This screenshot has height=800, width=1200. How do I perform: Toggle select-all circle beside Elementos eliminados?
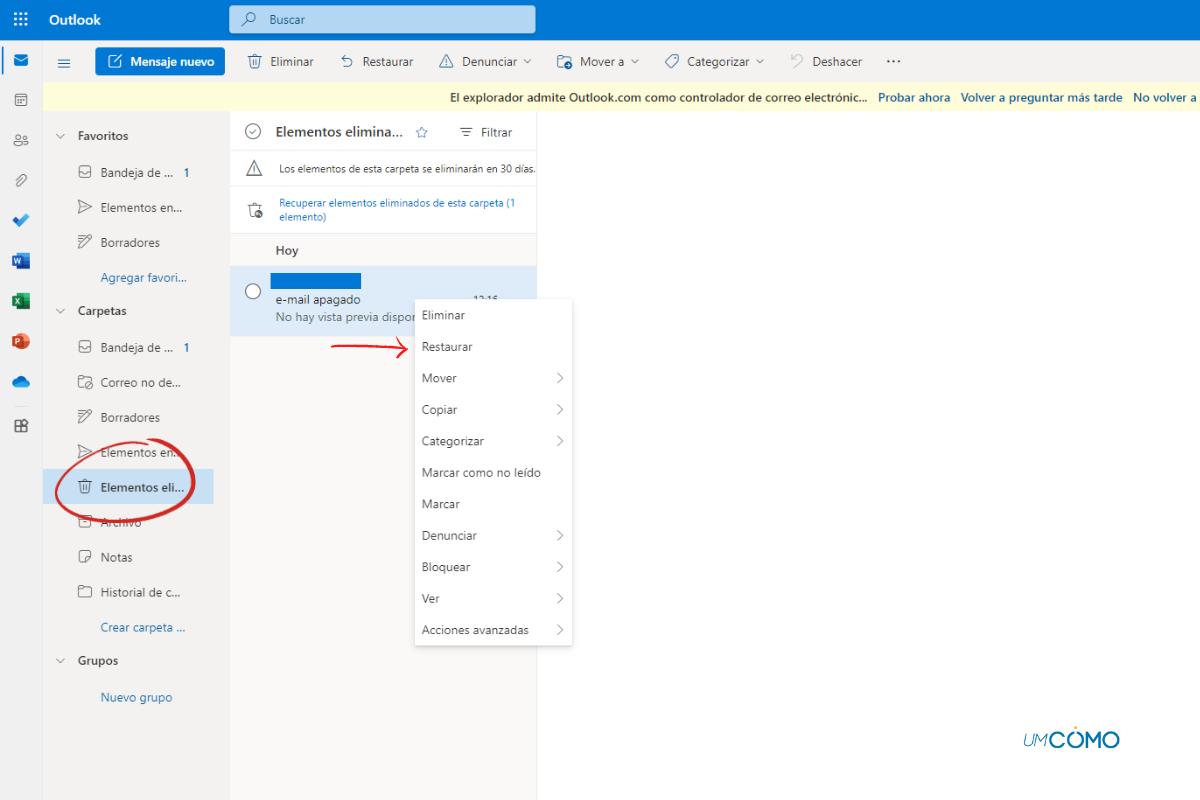253,132
